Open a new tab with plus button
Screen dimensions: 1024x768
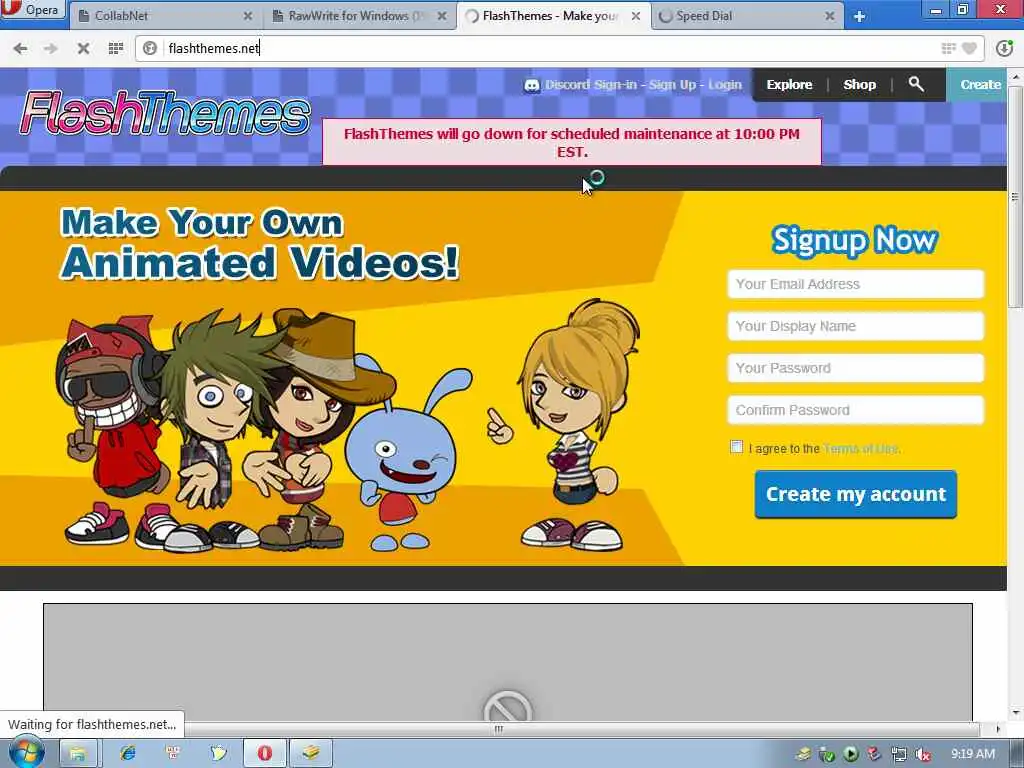pos(859,16)
